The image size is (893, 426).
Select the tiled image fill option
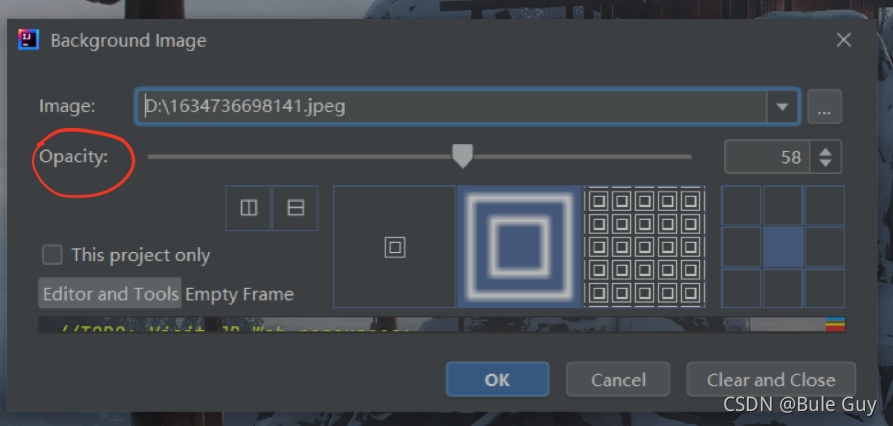[x=644, y=247]
